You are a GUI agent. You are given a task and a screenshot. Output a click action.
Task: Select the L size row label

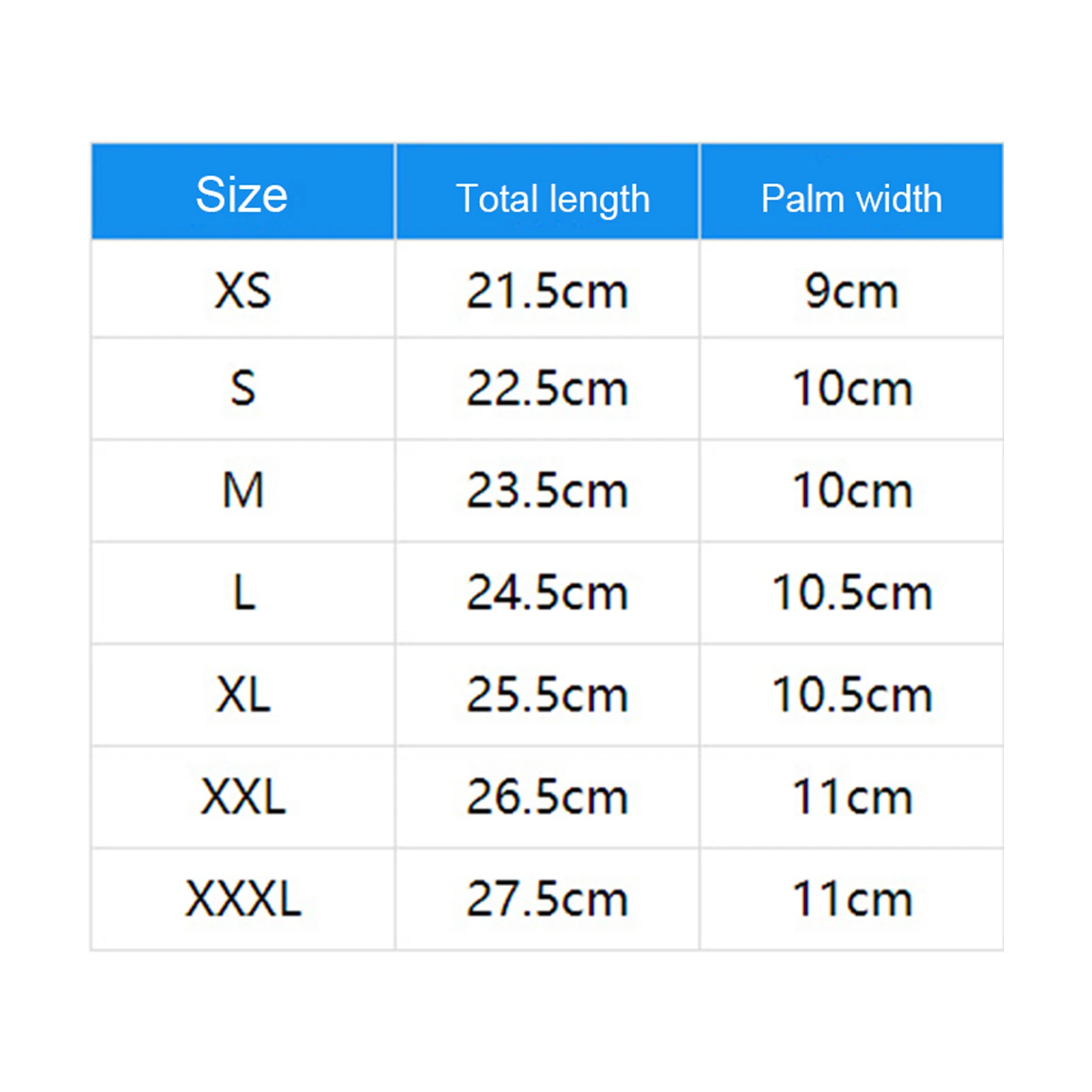(244, 592)
